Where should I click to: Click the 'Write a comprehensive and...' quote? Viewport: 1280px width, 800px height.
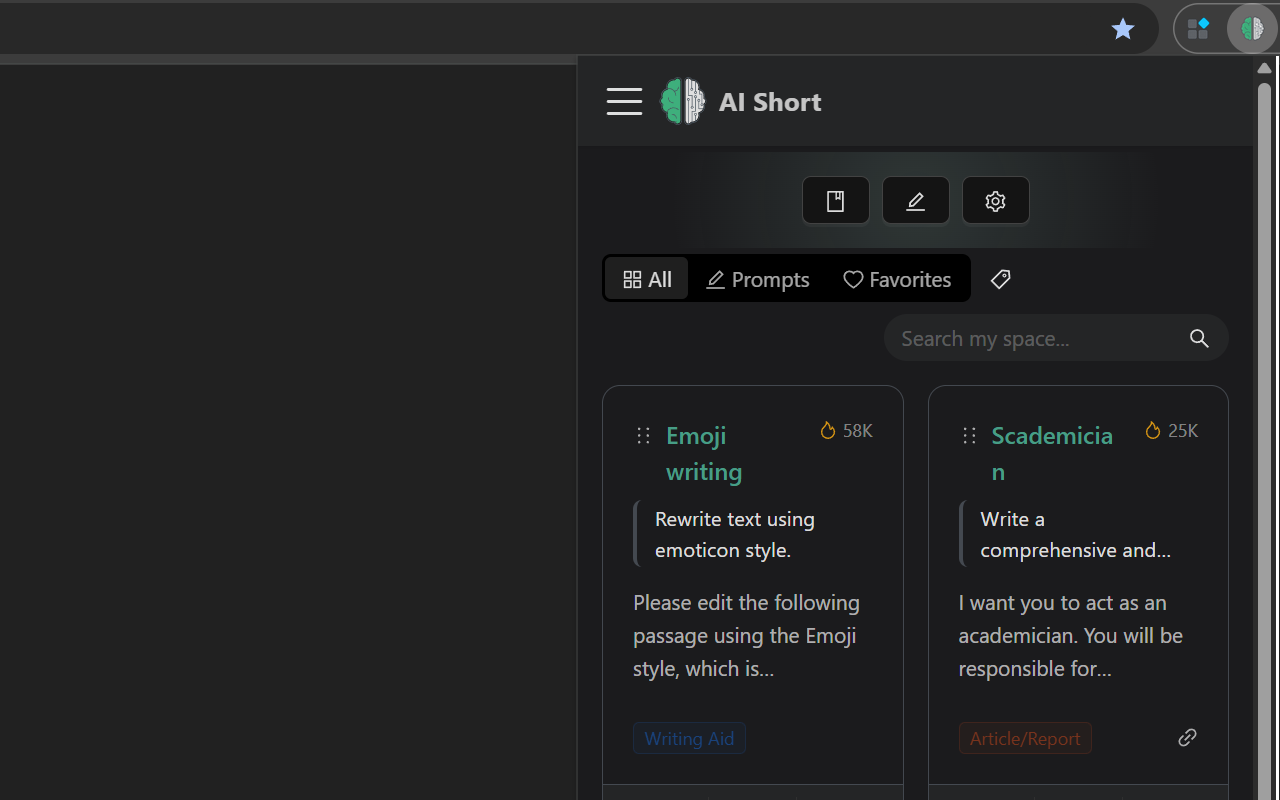(1076, 534)
